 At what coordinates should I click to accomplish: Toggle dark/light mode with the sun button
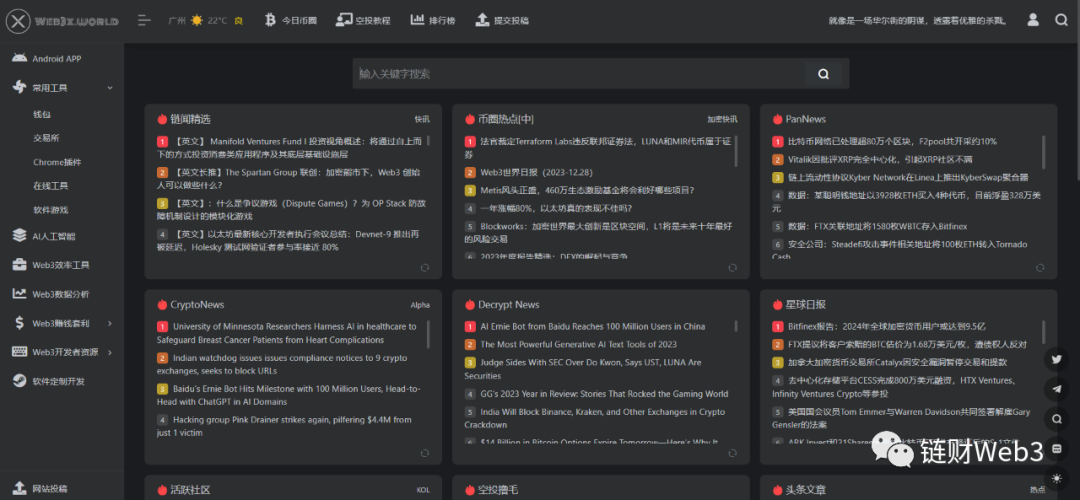tap(1057, 478)
